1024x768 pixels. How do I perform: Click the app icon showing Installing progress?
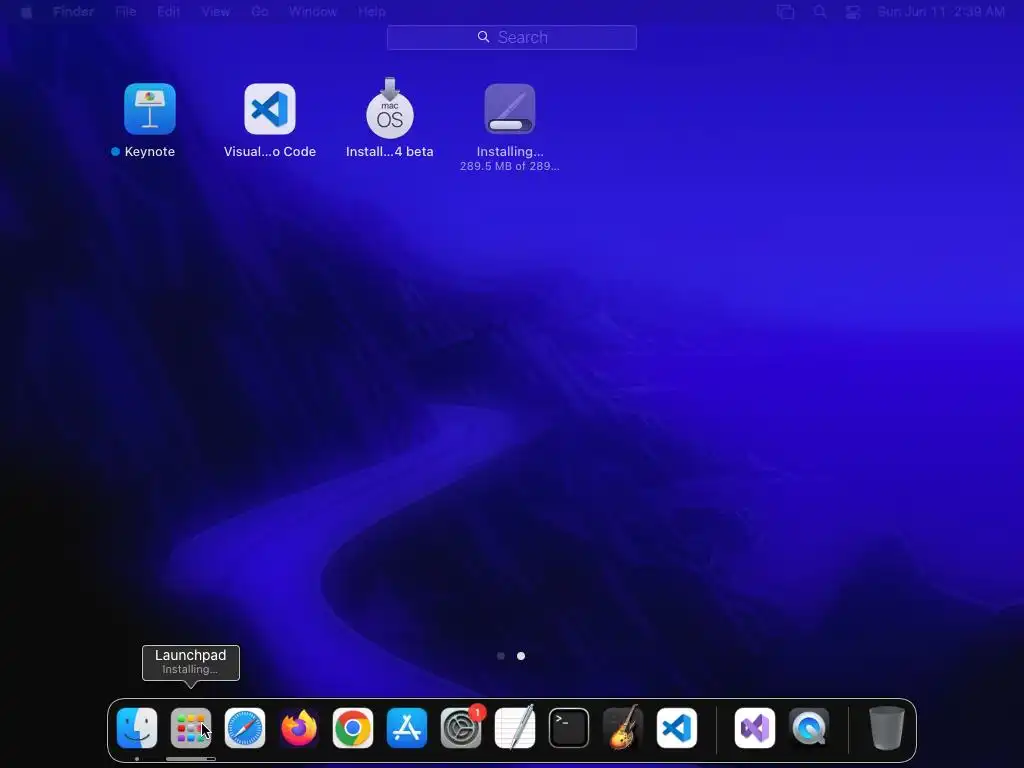(510, 108)
